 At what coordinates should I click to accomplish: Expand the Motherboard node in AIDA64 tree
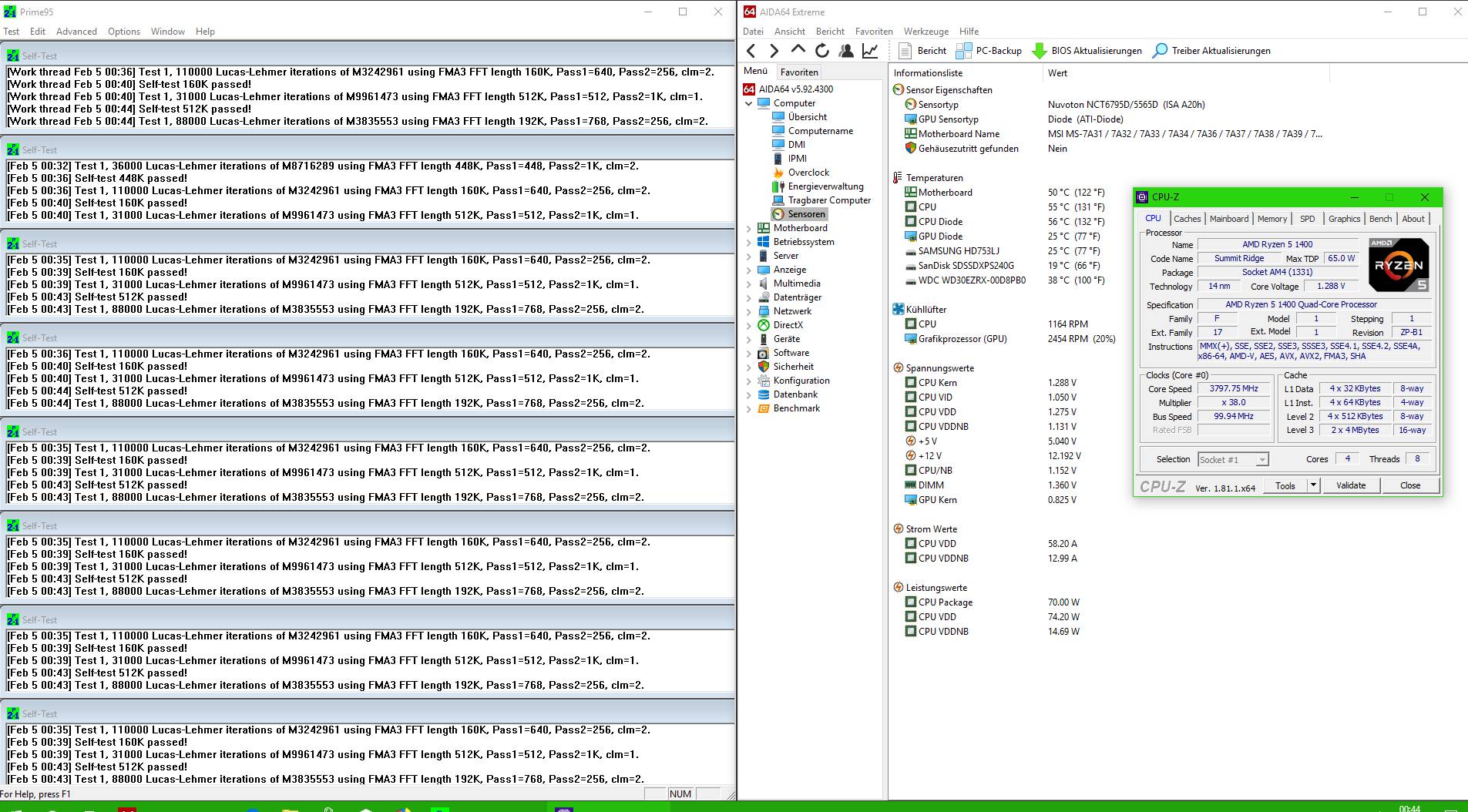click(x=749, y=228)
